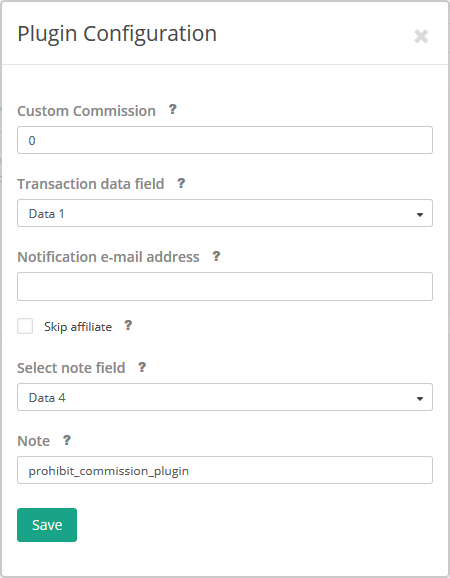Viewport: 450px width, 578px height.
Task: Click the help icon next to the Note label
Action: coord(66,440)
